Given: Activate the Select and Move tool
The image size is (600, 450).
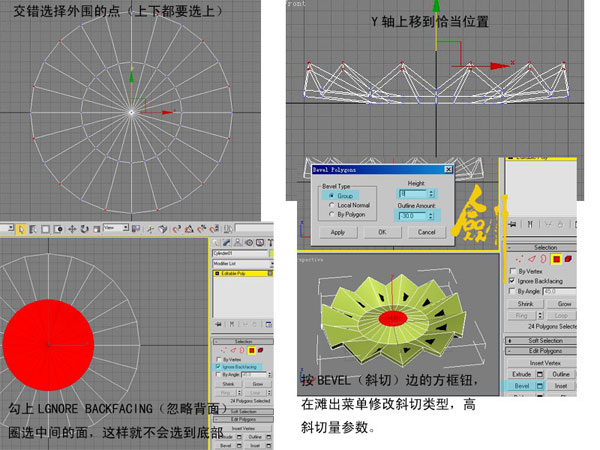Looking at the screenshot, I should click(72, 229).
